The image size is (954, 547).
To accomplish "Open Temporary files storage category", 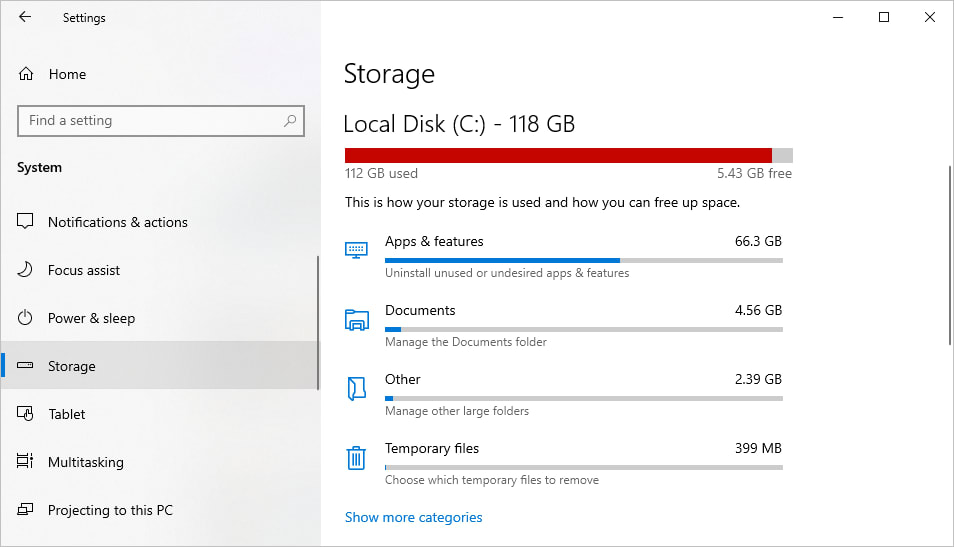I will [x=432, y=449].
